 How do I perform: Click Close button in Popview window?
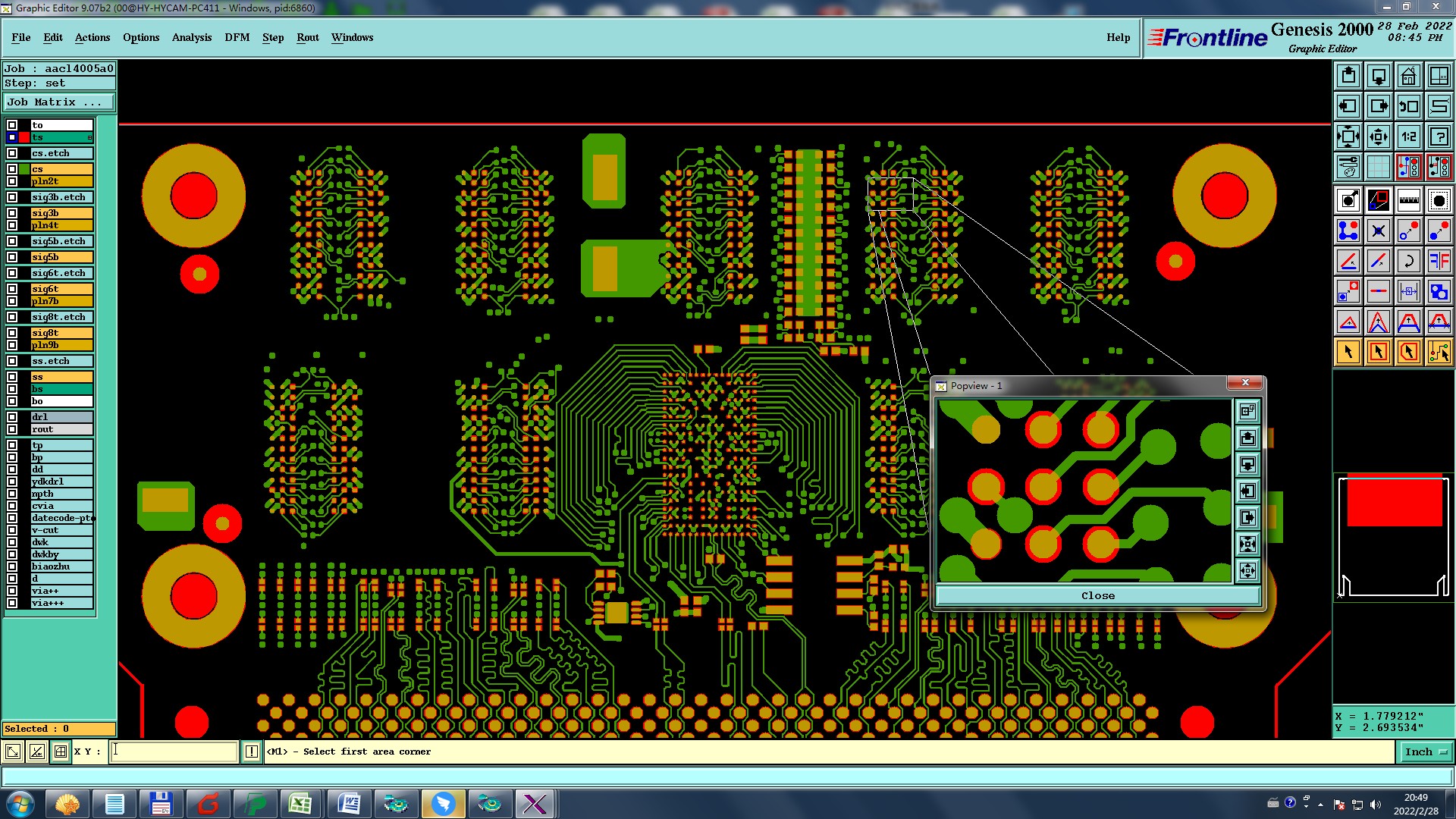[x=1097, y=595]
